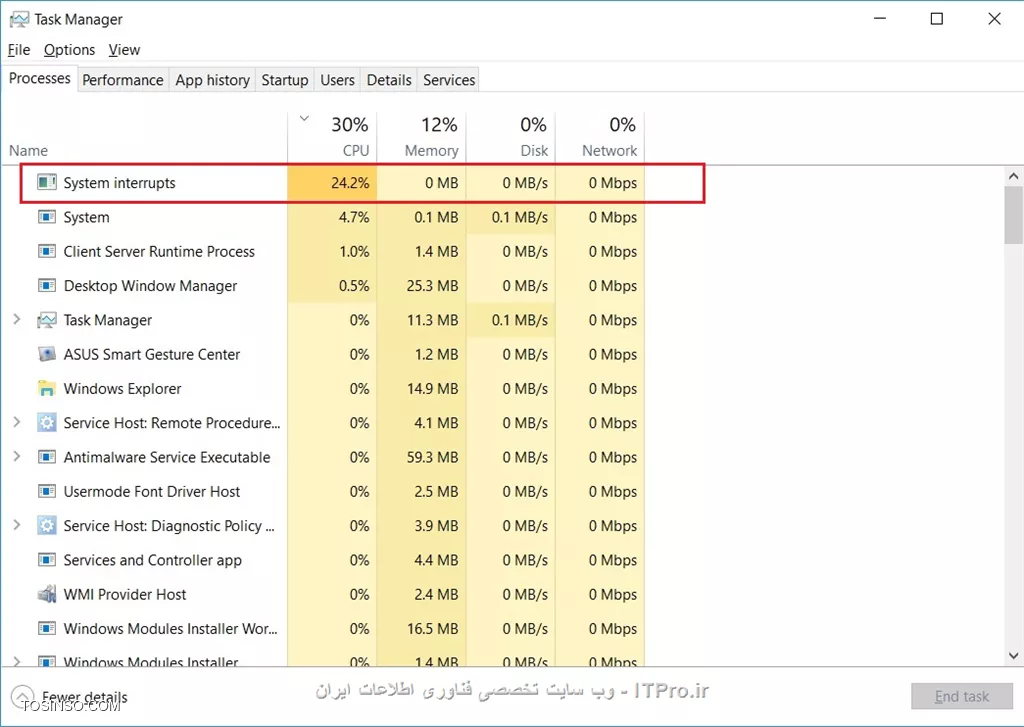Click the Task Manager title bar icon
Screen dimensions: 1024x727
click(x=19, y=20)
